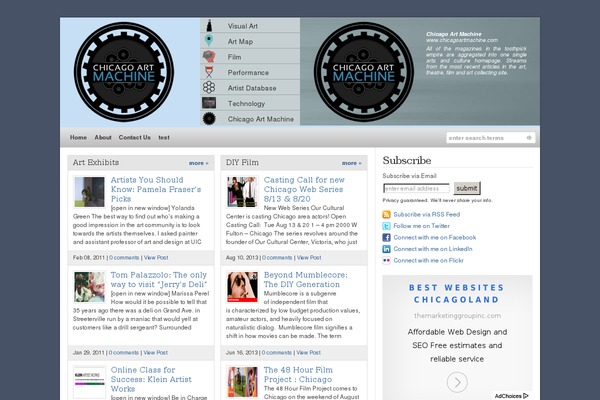Open Tom Palazzolo article title
Viewport: 600px width, 400px height.
159,279
